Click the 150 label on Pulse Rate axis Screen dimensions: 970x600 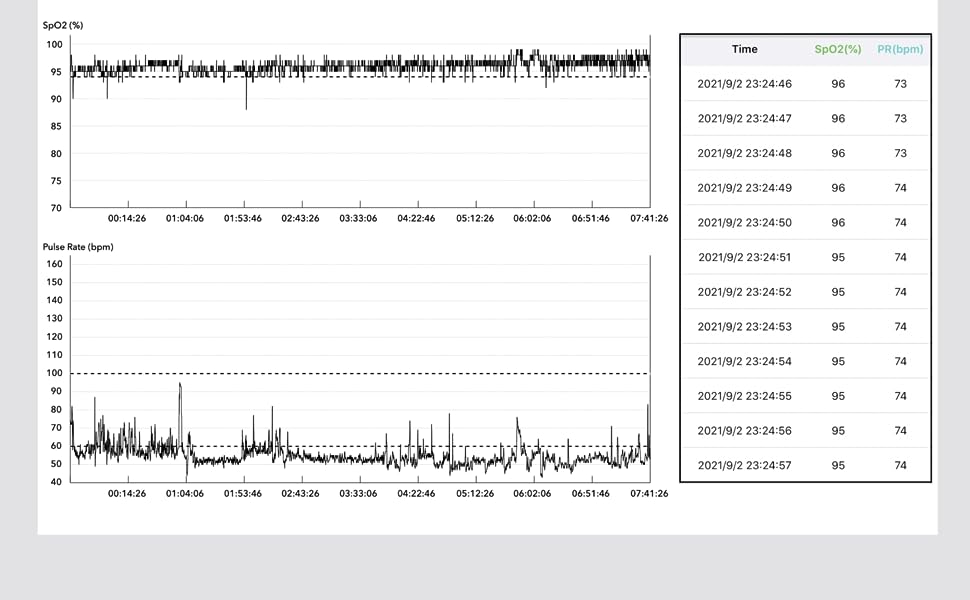[54, 281]
